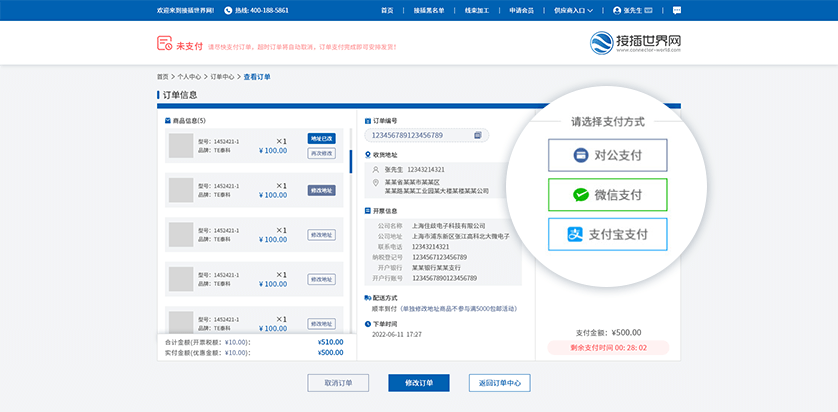This screenshot has width=838, height=412.
Task: Click the 商品信息 section icon
Action: (x=168, y=121)
